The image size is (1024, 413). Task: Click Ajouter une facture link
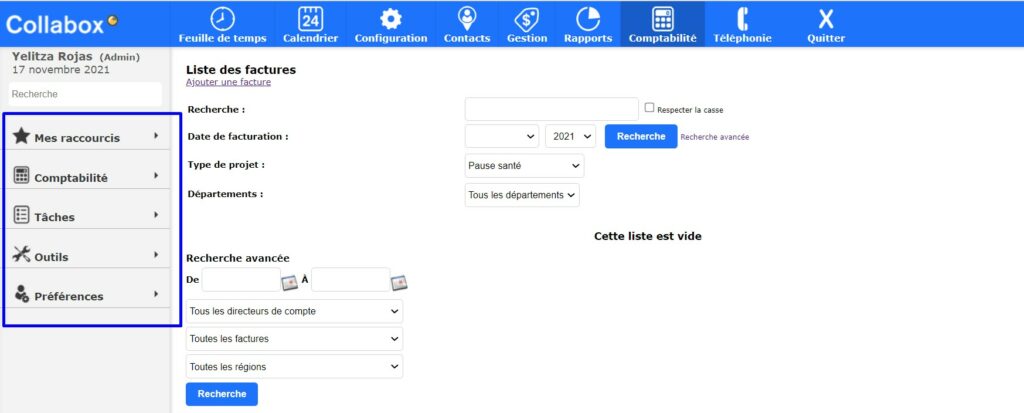point(228,82)
